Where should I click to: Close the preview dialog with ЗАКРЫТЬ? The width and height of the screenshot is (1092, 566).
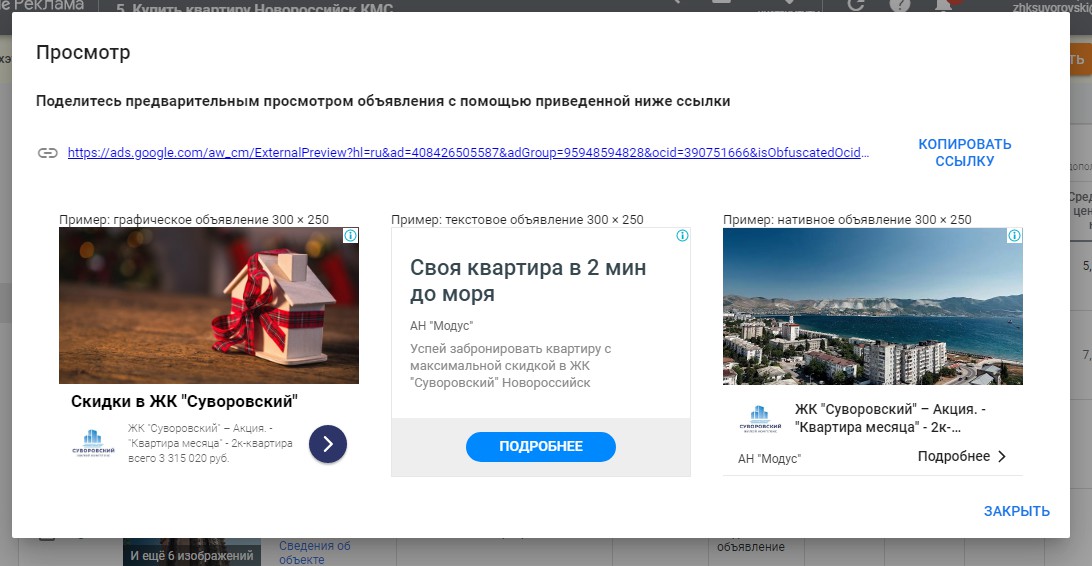(x=1016, y=511)
